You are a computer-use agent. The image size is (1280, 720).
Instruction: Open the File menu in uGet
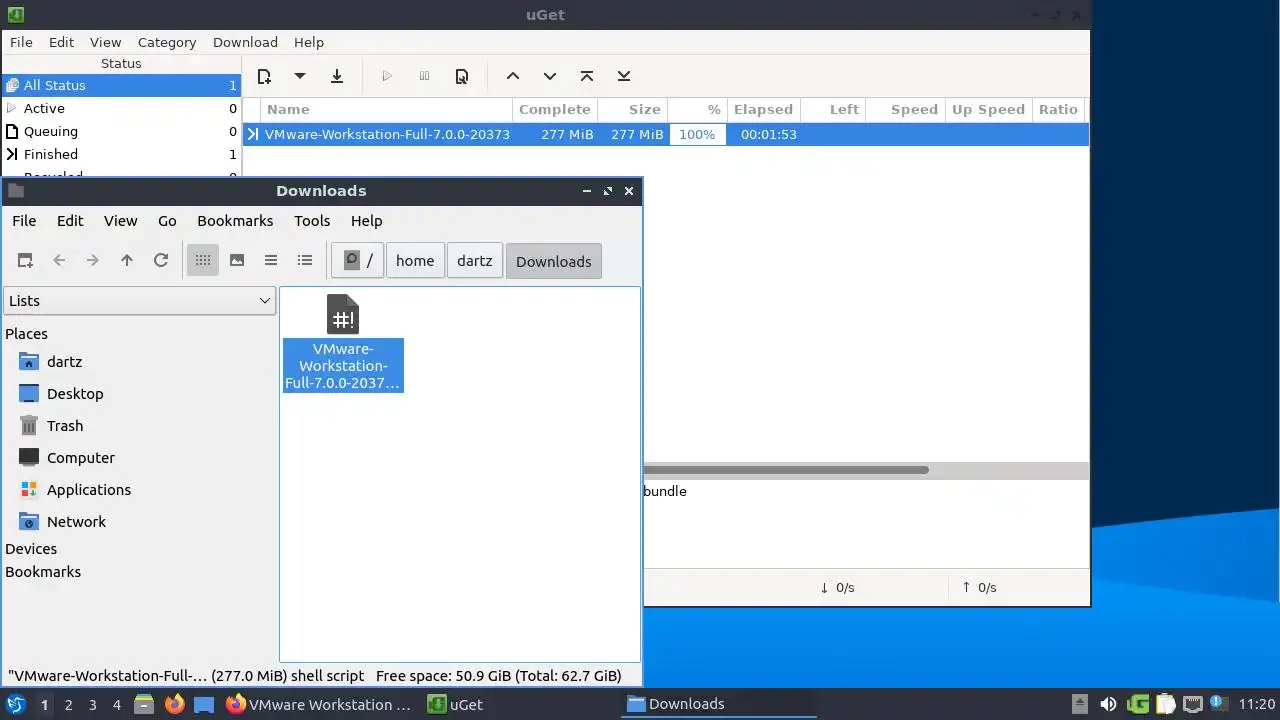click(x=21, y=42)
